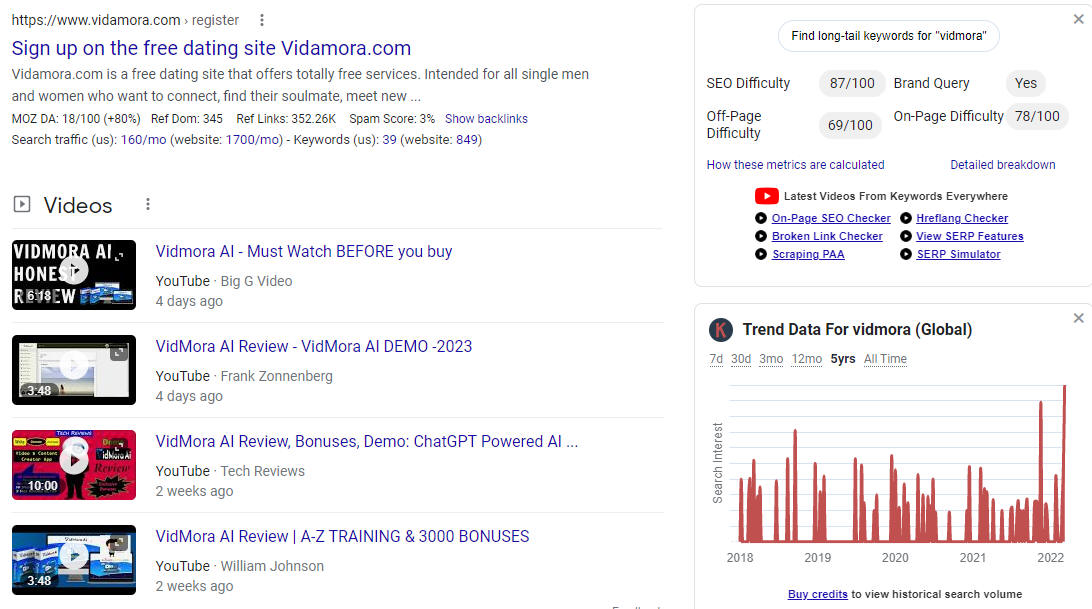Viewport: 1092px width, 609px height.
Task: Open 'Sign up on the free dating site Vidamora.com' result
Action: point(211,48)
